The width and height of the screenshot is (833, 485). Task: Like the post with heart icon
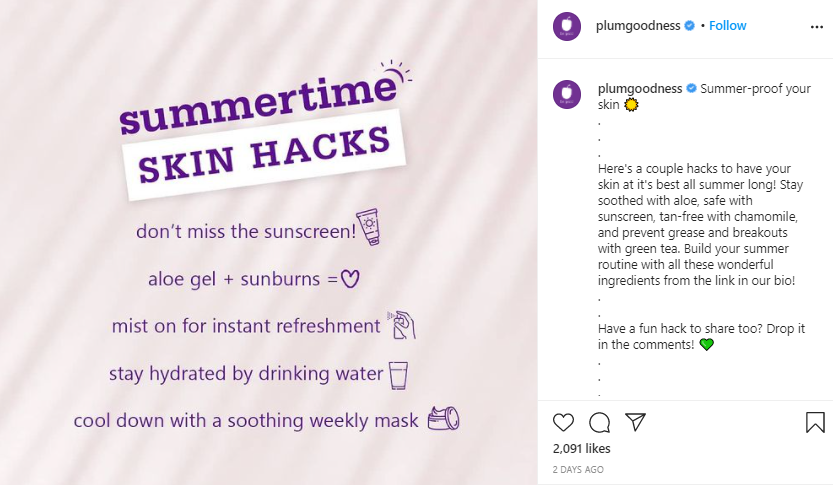tap(564, 422)
